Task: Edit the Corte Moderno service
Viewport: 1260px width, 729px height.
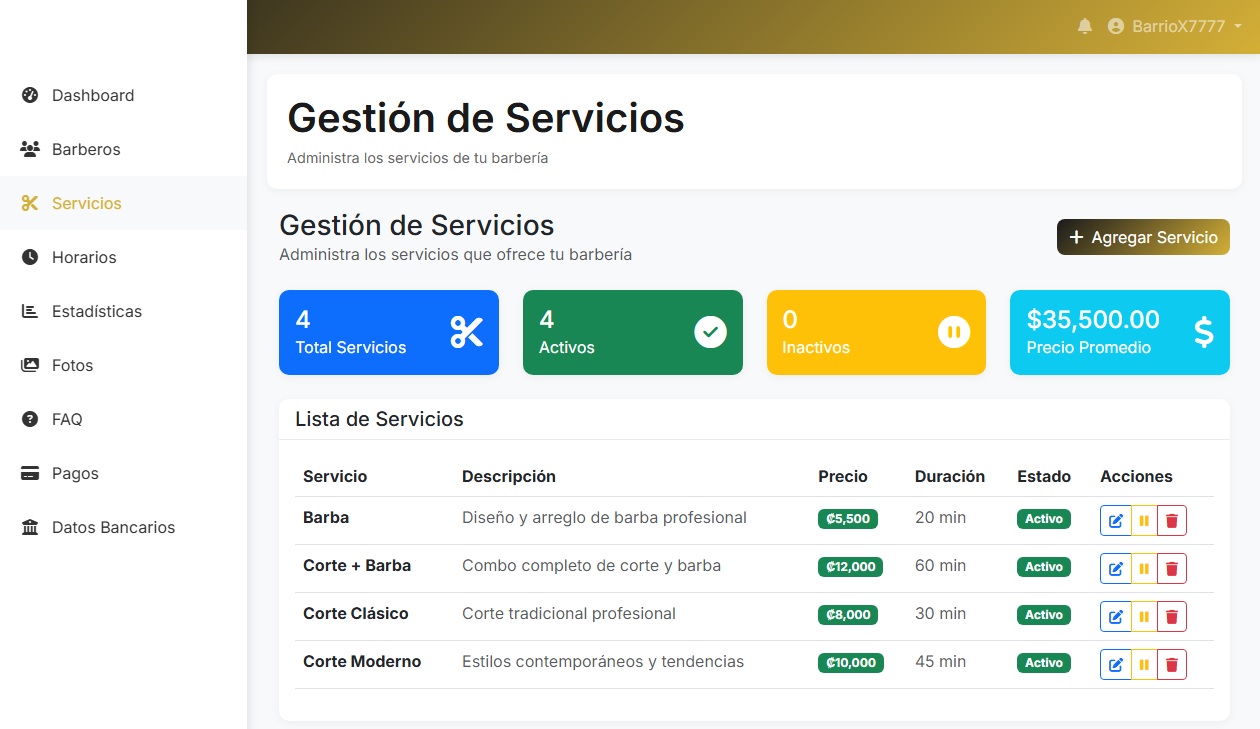Action: coord(1115,663)
